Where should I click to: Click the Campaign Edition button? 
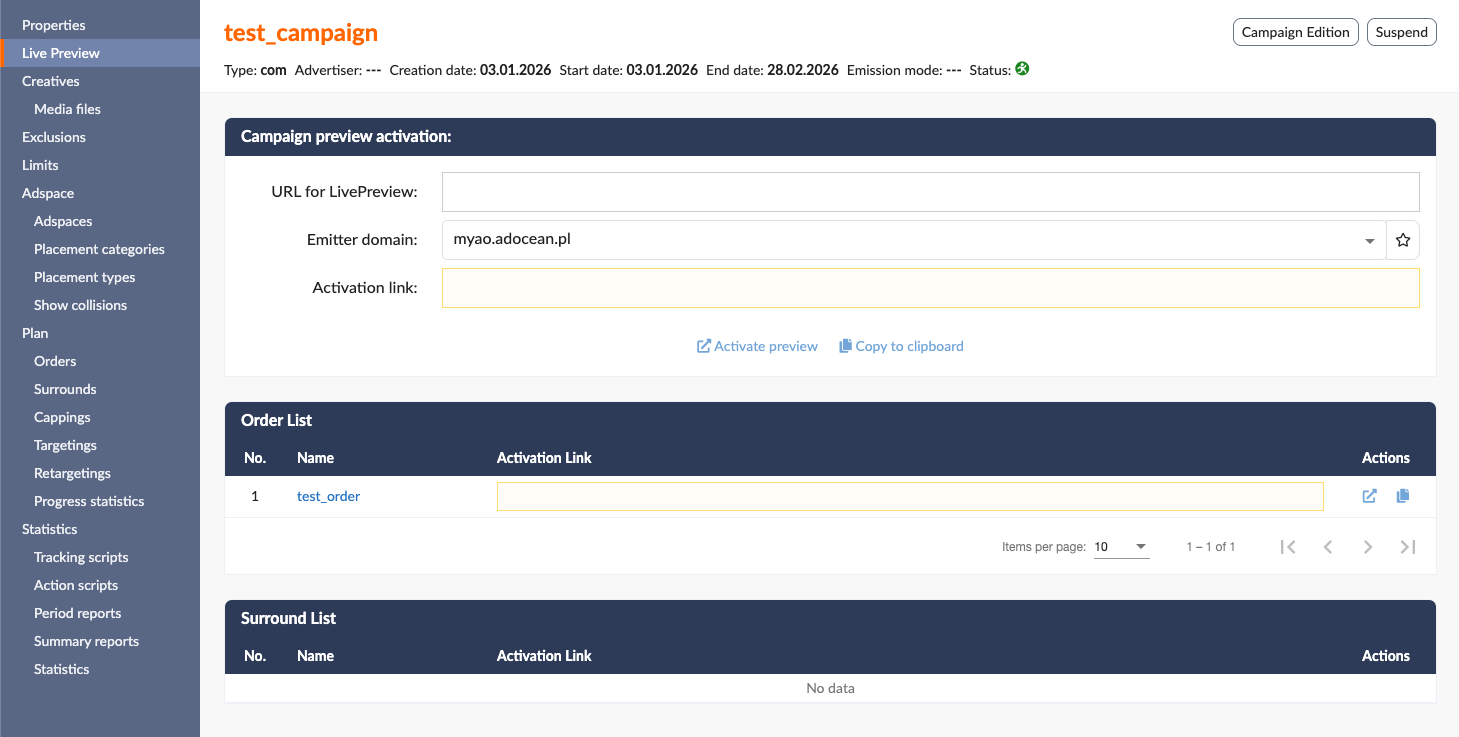click(1295, 32)
